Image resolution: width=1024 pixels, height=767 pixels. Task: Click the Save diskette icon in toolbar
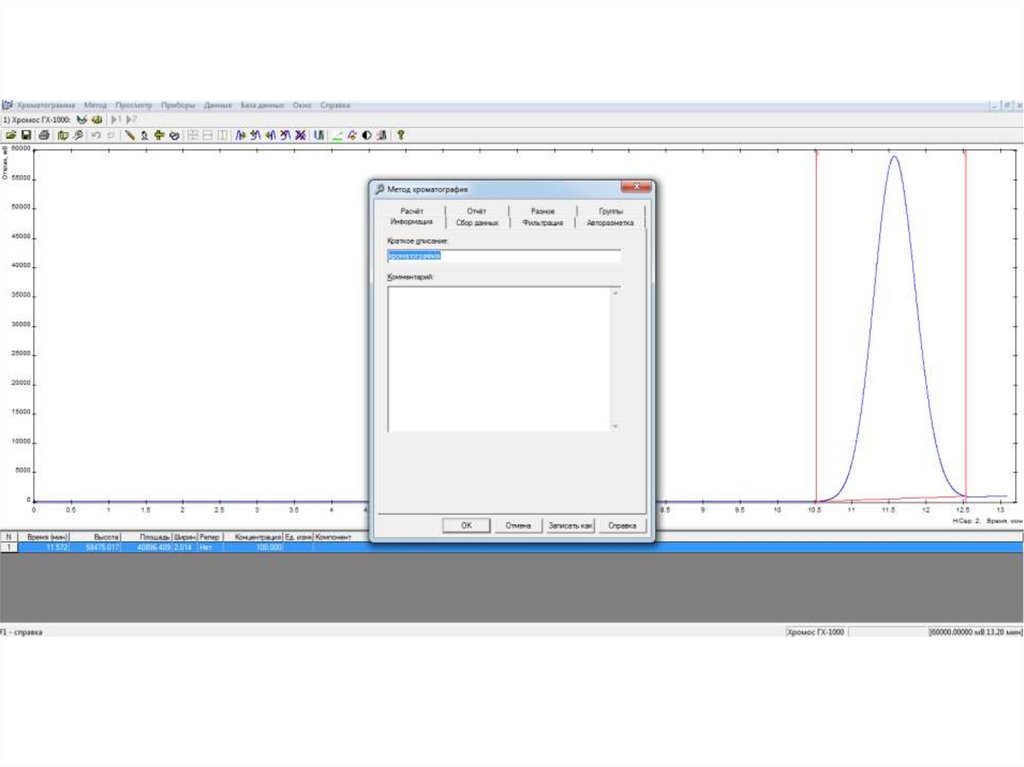pyautogui.click(x=27, y=135)
